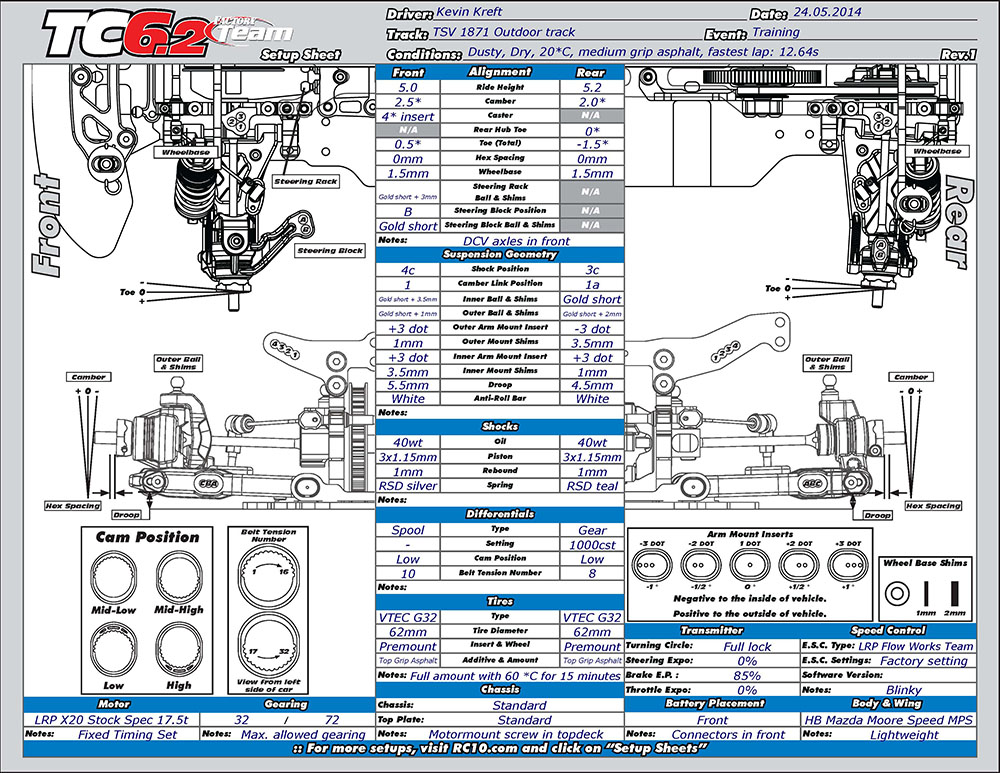Select front Shock Position value 4c
Screen dimensions: 1000x773
[x=408, y=270]
